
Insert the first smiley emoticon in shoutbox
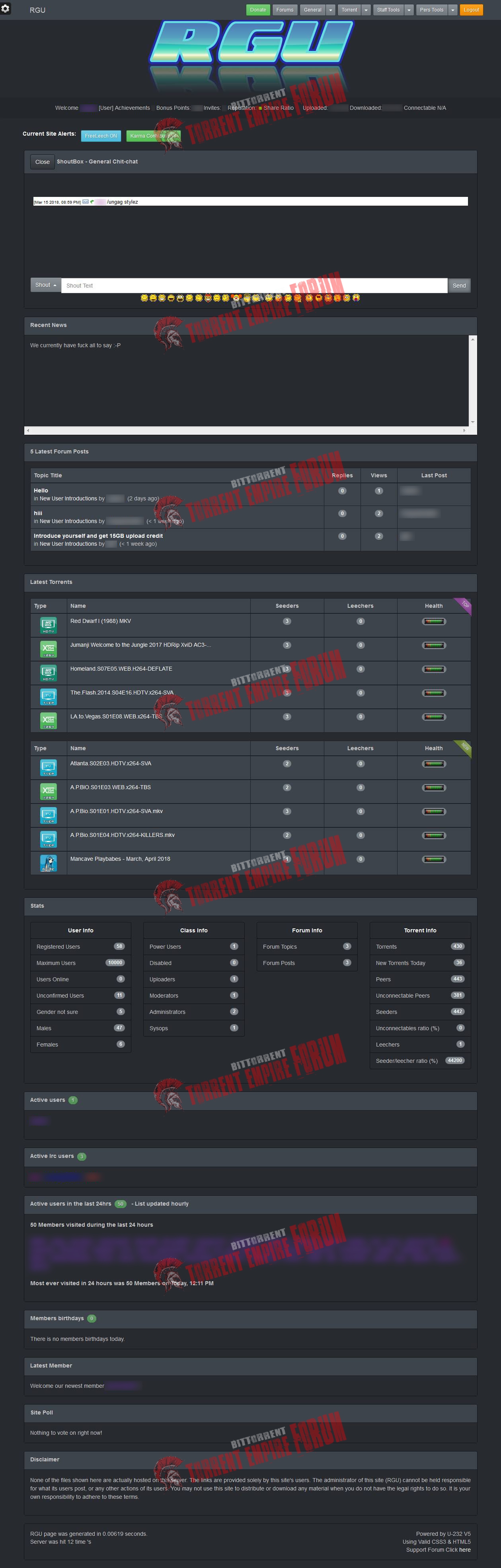144,298
